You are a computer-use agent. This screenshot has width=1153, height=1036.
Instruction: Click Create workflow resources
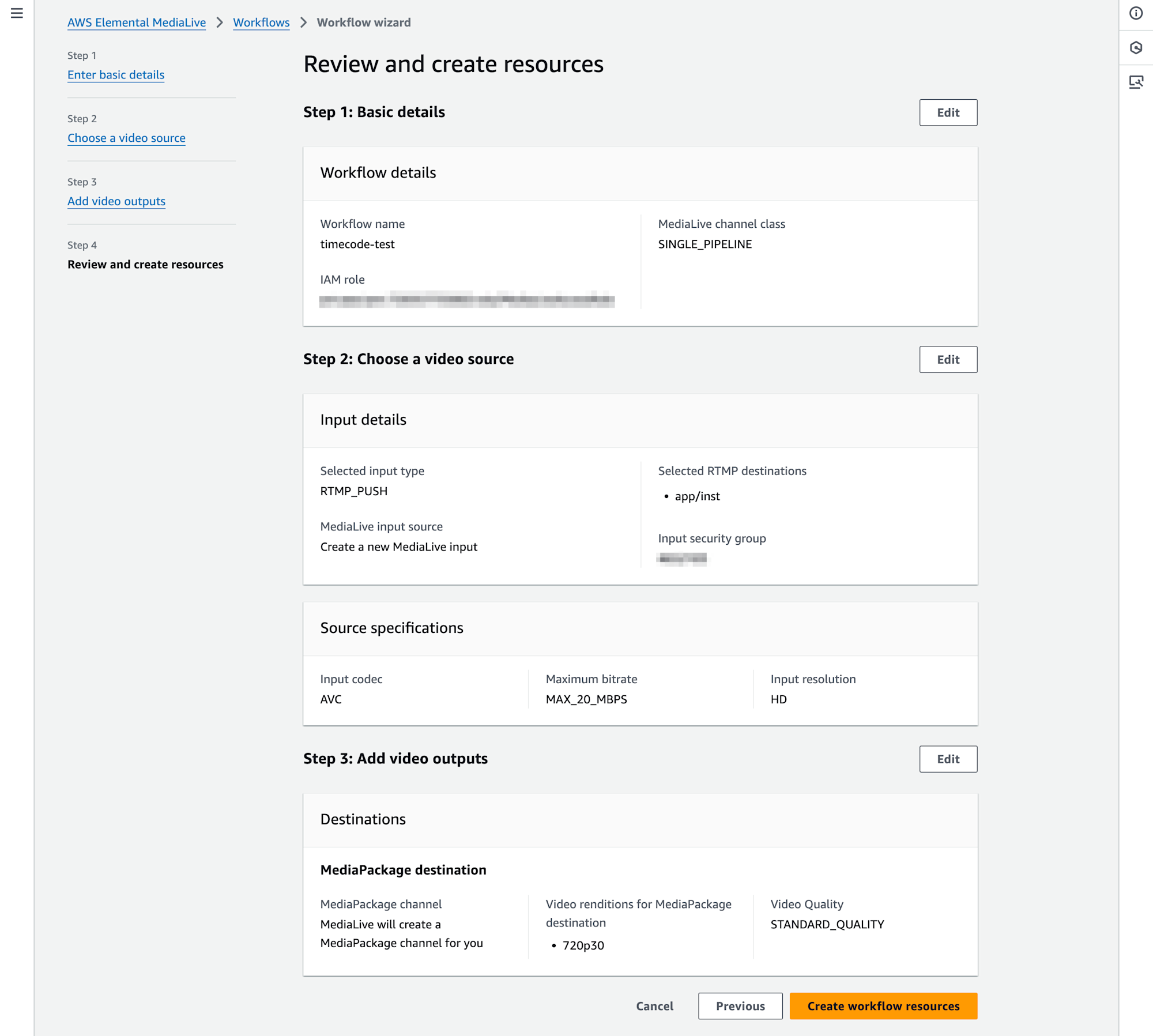[883, 1006]
